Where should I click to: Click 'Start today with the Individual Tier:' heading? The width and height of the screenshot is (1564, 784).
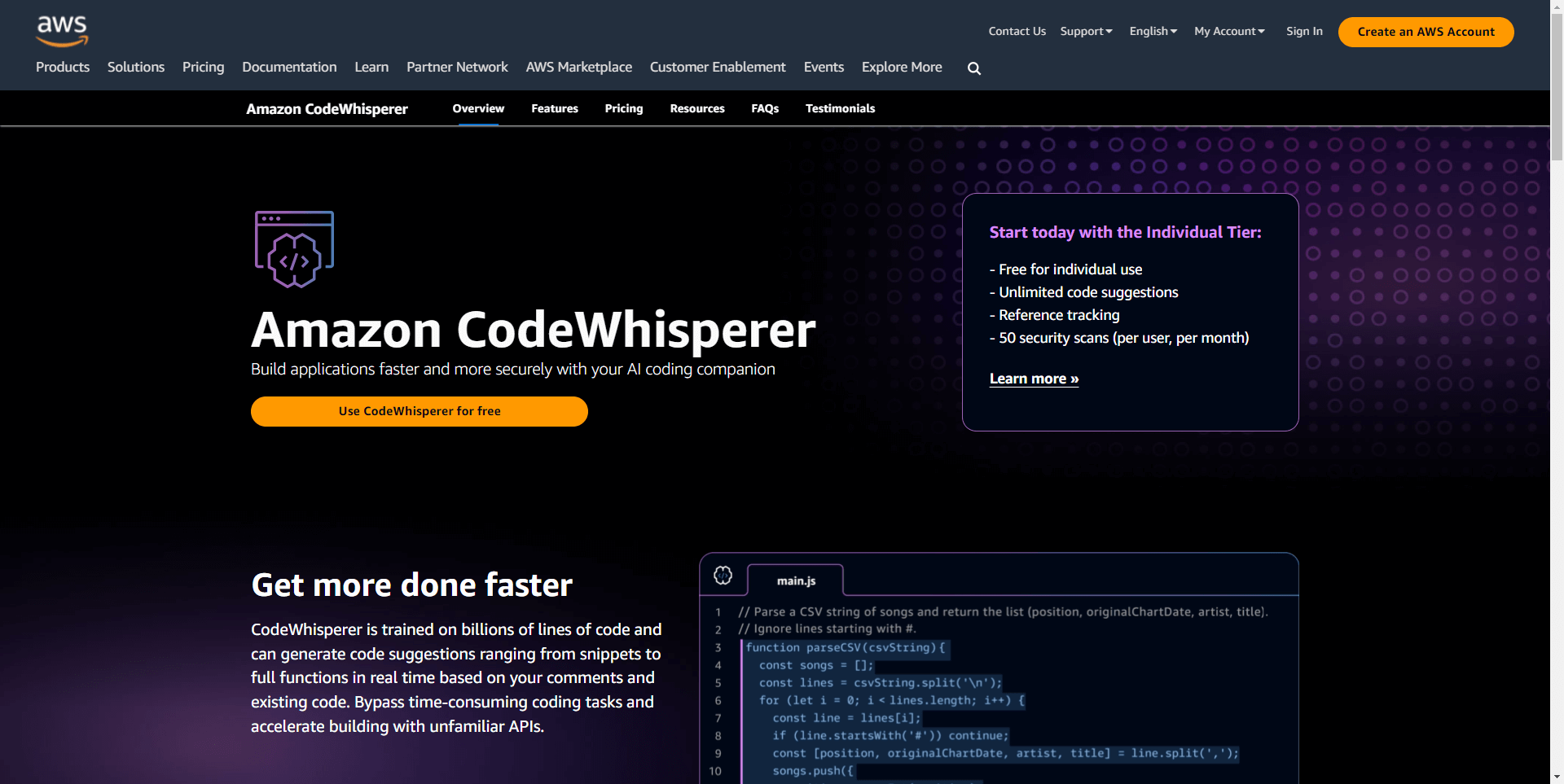pos(1125,232)
